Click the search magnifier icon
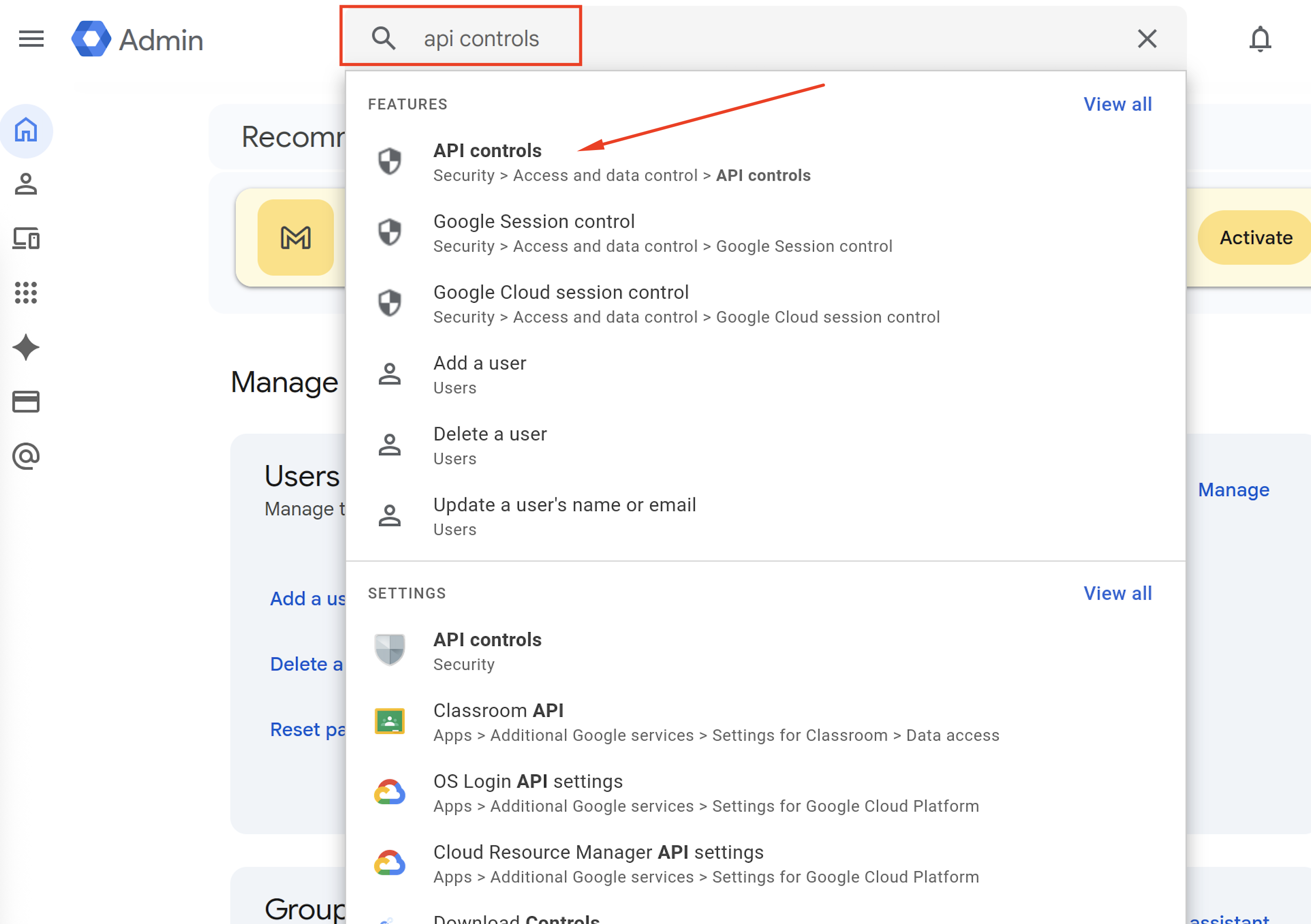 click(383, 38)
